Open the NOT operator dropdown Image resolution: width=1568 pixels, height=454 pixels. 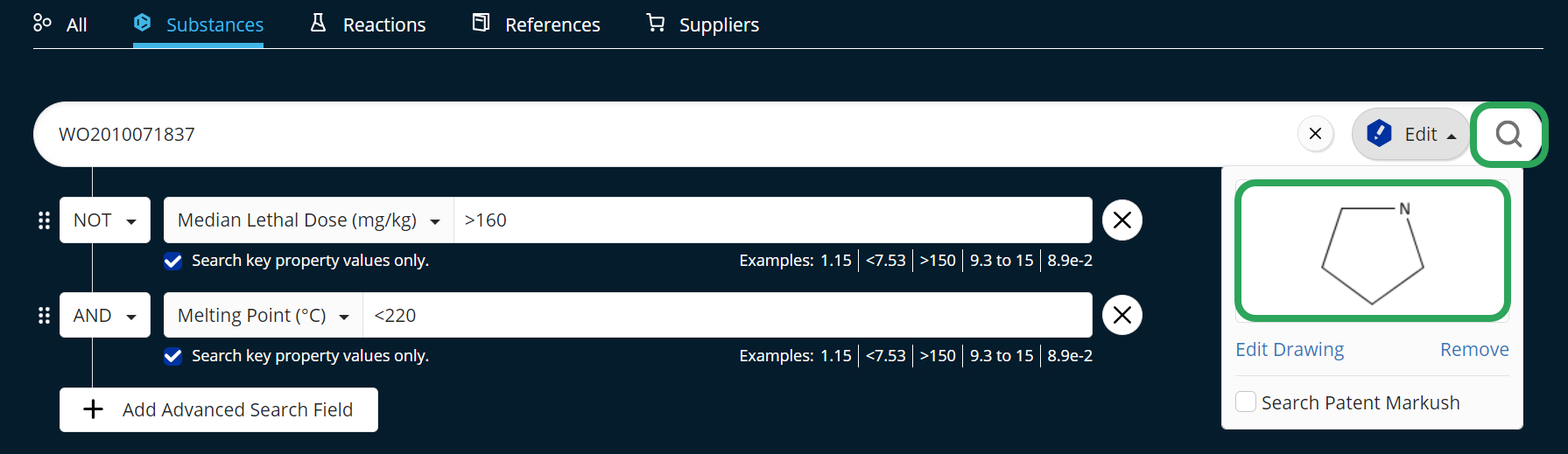pyautogui.click(x=105, y=220)
